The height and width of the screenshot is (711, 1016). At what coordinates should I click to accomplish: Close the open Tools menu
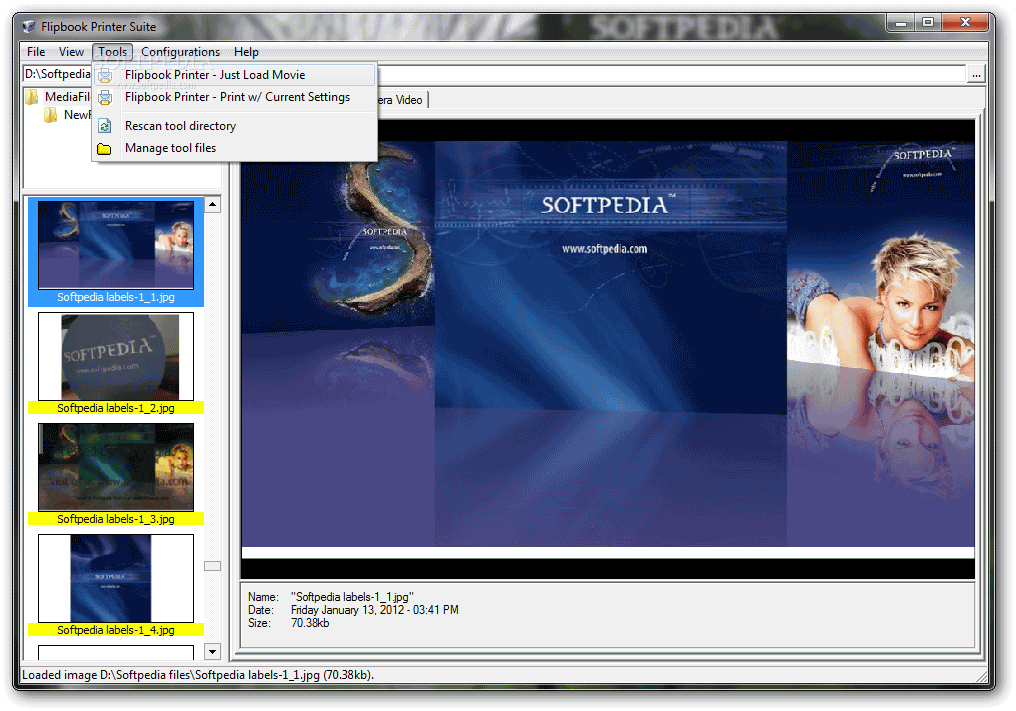[113, 52]
